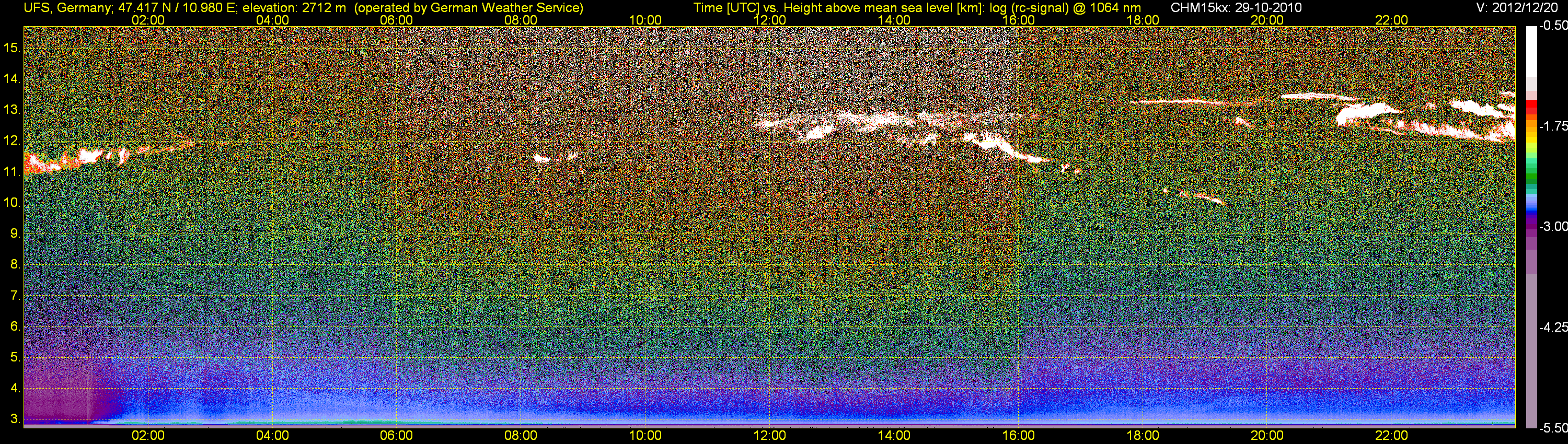Click the "elevation: 2712 m" text
Viewport: 1568px width, 444px height.
294,7
